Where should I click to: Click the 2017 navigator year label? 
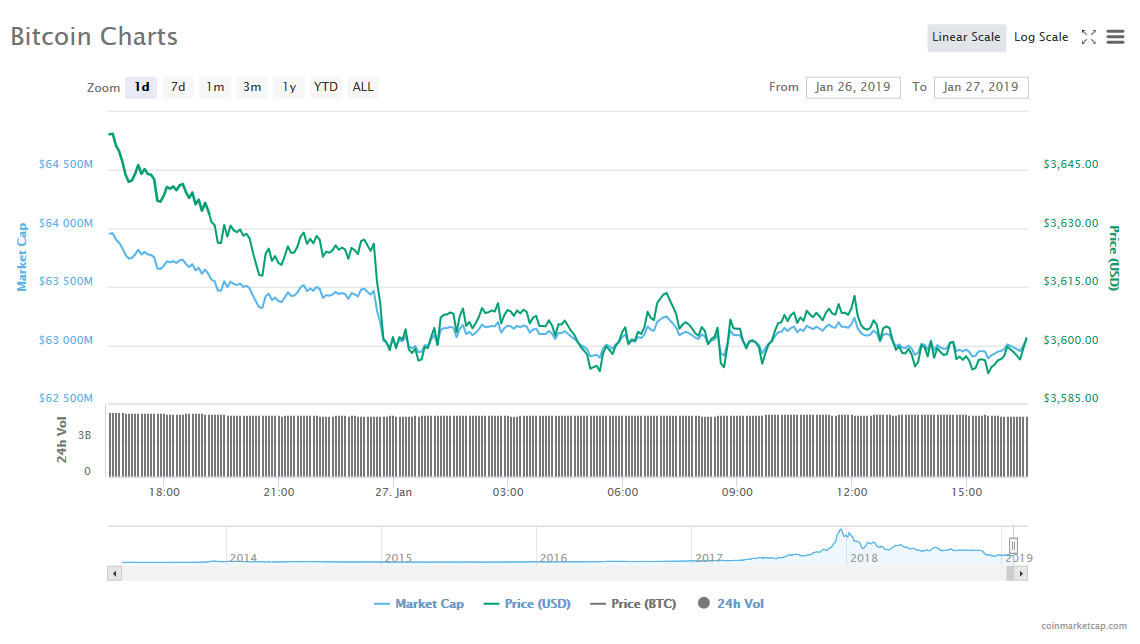coord(709,558)
